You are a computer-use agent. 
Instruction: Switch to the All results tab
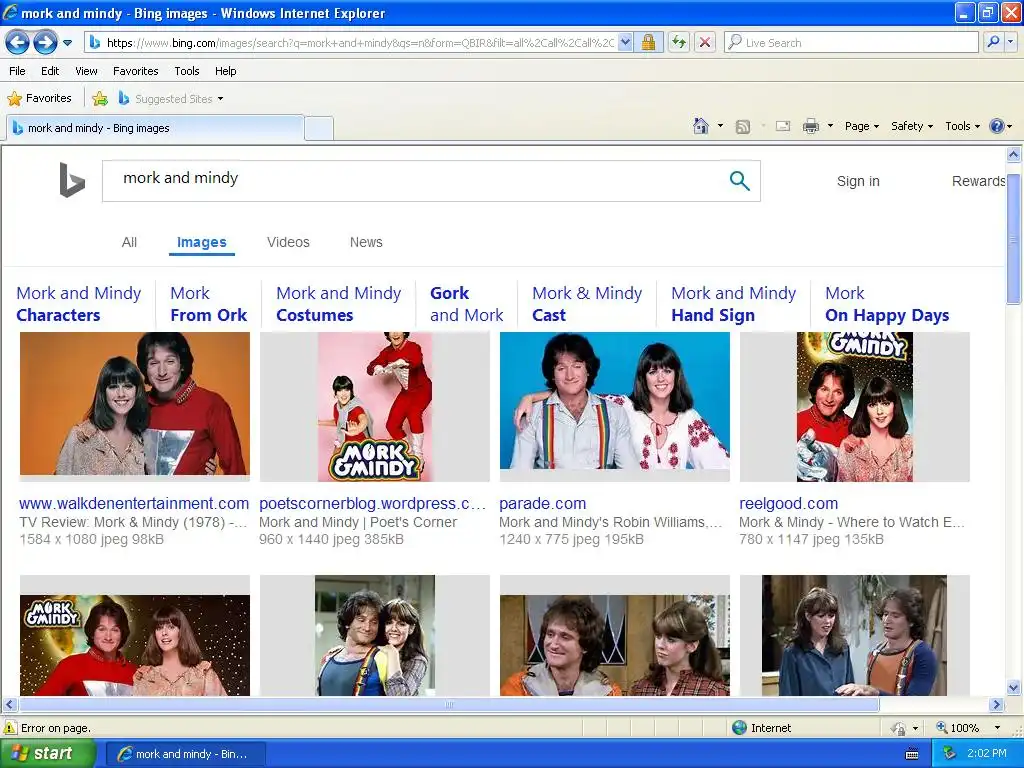click(x=129, y=242)
